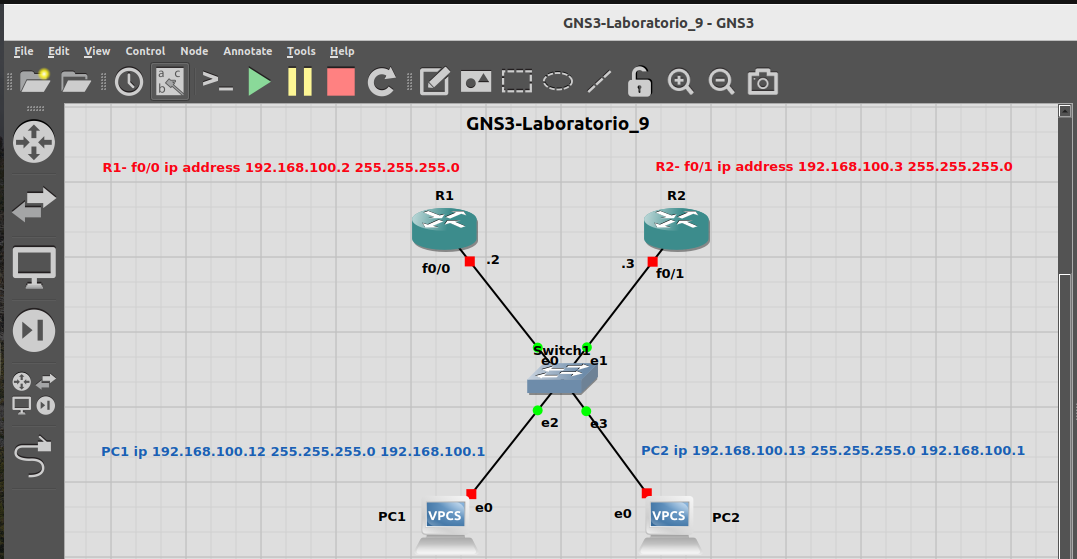
Task: Select the R2 router node
Action: pyautogui.click(x=677, y=229)
